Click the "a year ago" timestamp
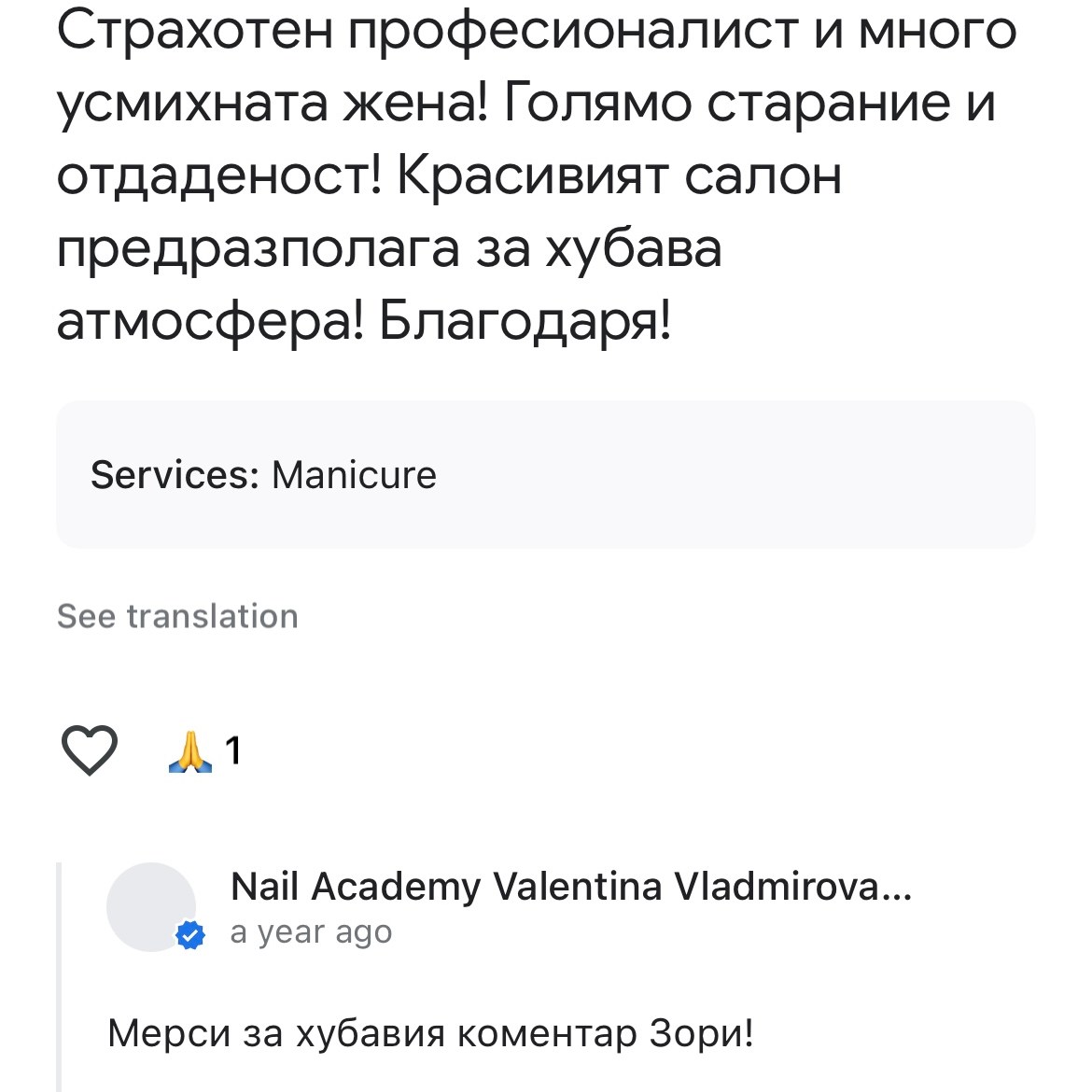Viewport: 1092px width, 1092px height. pyautogui.click(x=311, y=932)
